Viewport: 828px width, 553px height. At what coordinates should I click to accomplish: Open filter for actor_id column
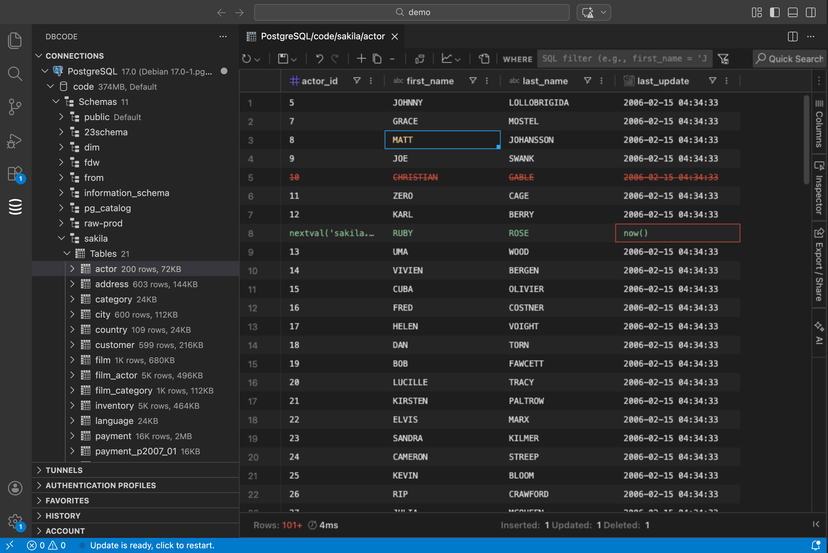357,81
